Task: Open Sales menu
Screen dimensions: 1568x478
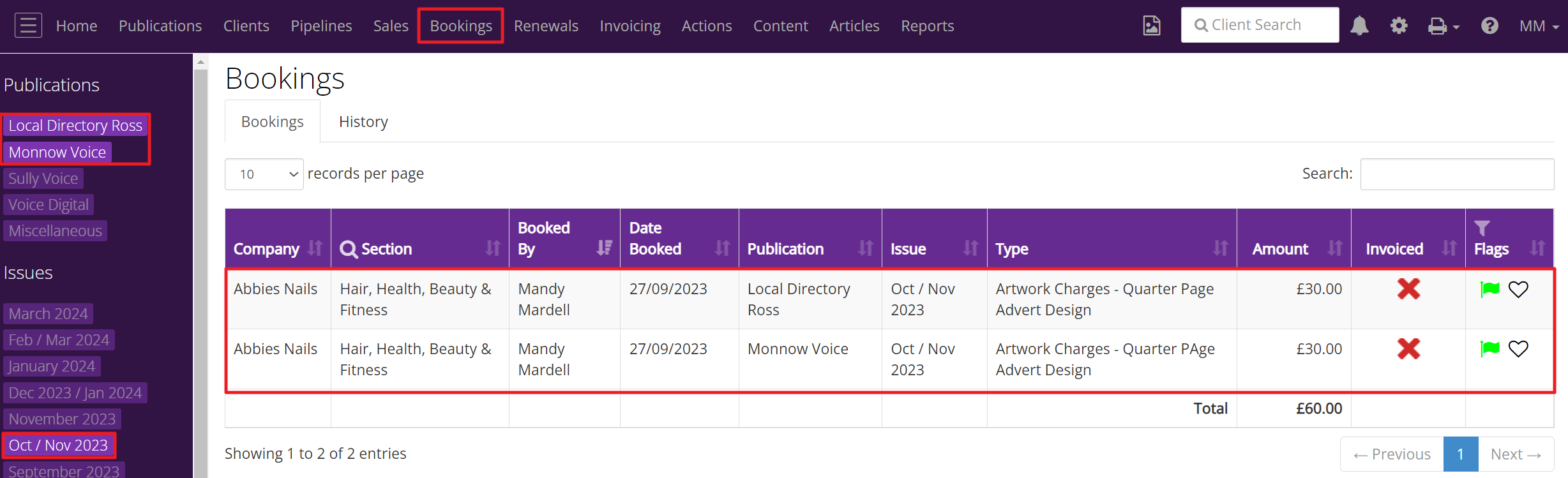Action: 391,26
